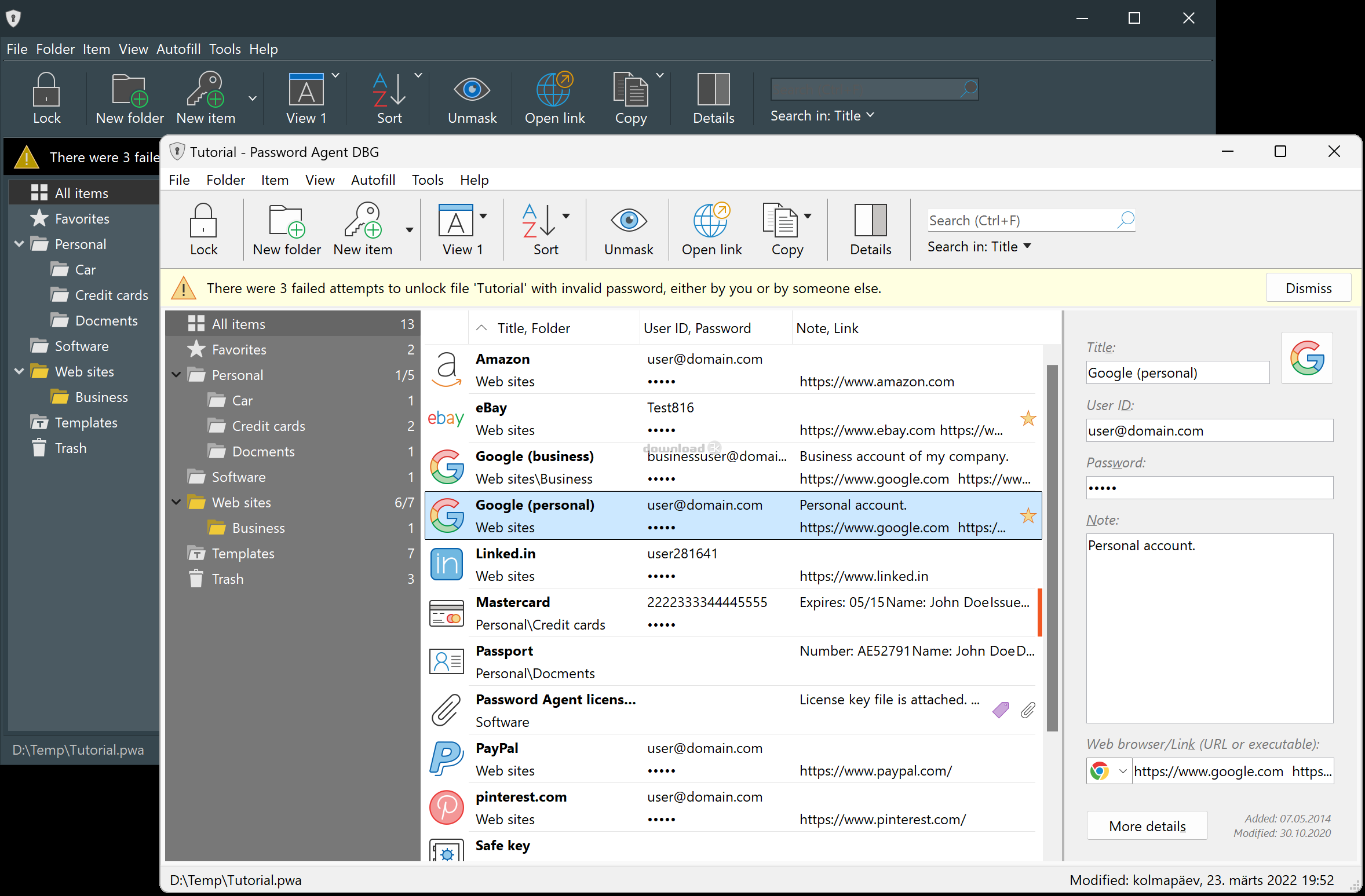Click PayPal logo icon in item list
The width and height of the screenshot is (1365, 896).
pyautogui.click(x=447, y=759)
